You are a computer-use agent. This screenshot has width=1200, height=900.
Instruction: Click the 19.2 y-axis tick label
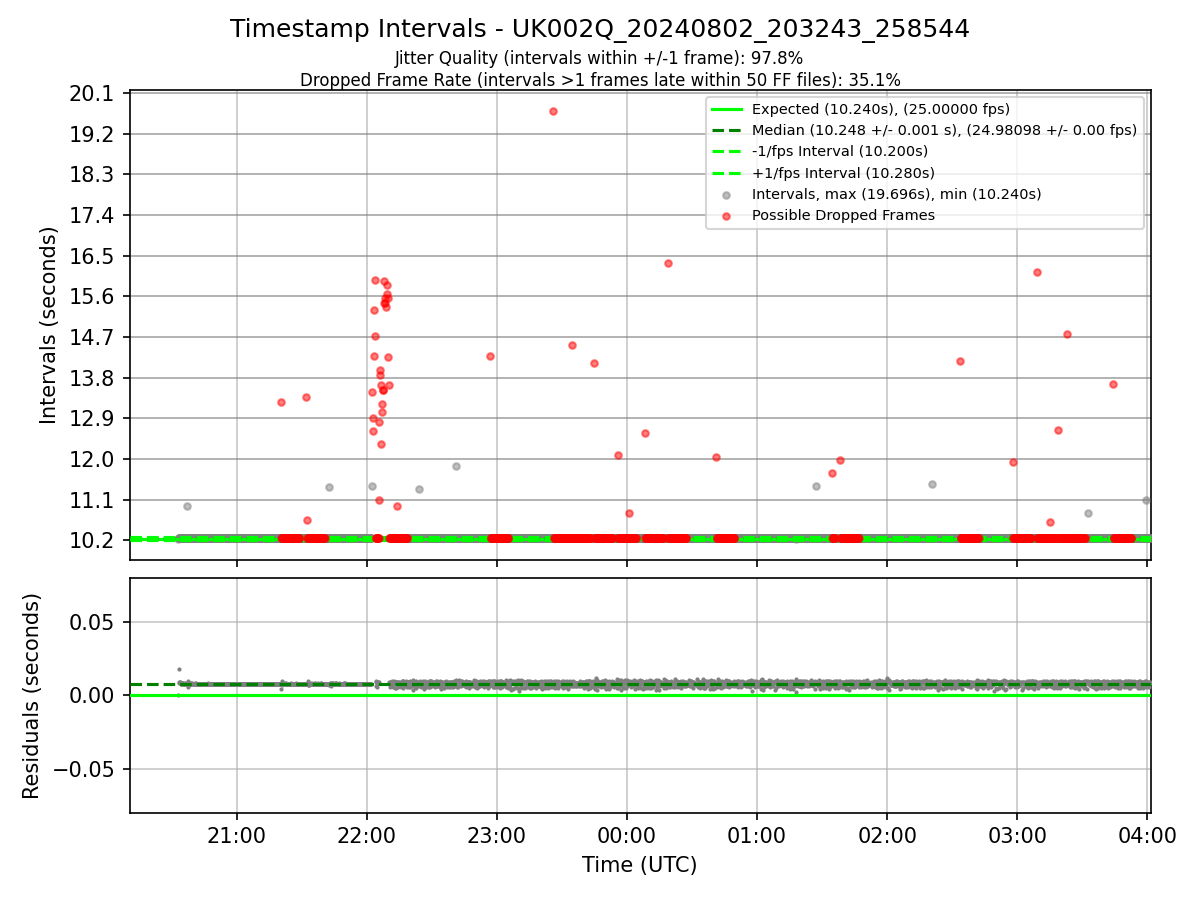click(x=94, y=134)
